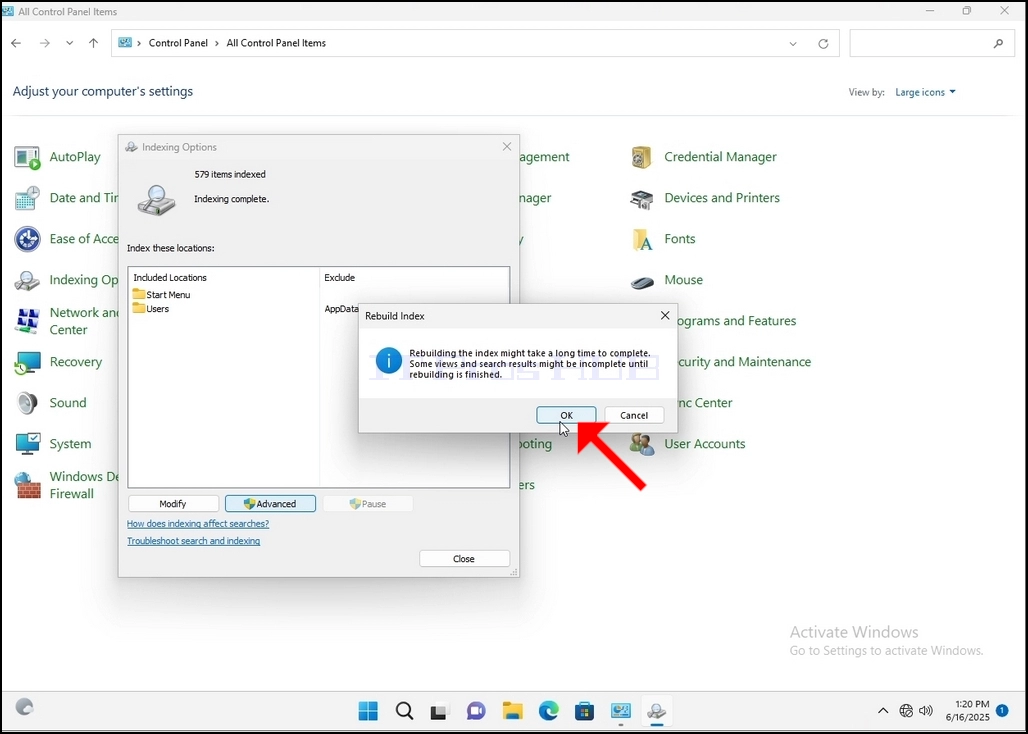Open Microsoft Store from taskbar
This screenshot has width=1028, height=734.
pyautogui.click(x=584, y=710)
